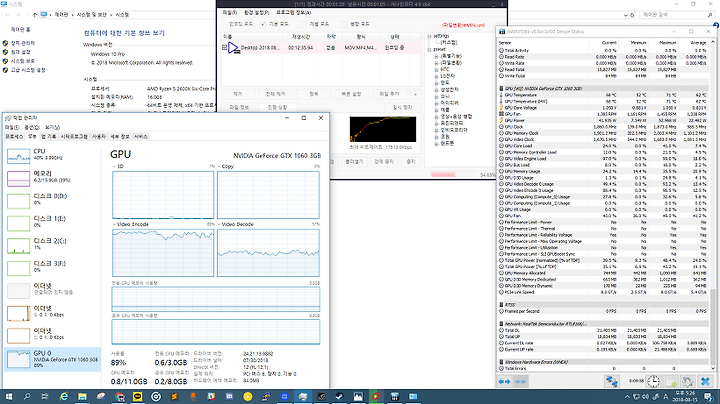
Task: Select 메모리 item in Task Manager sidebar
Action: tap(51, 178)
